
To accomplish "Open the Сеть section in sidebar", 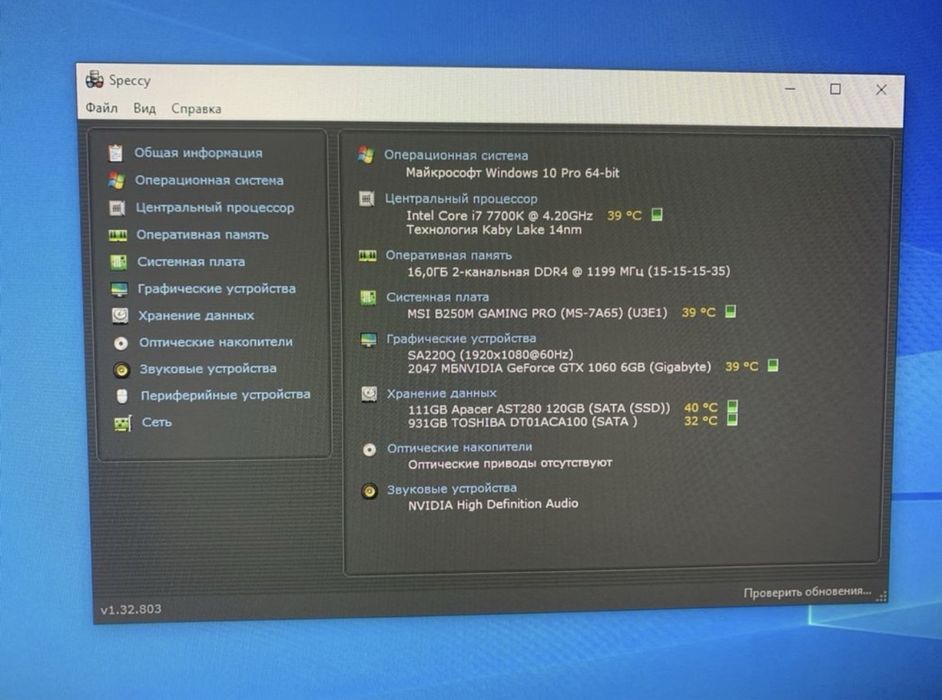I will click(x=157, y=422).
